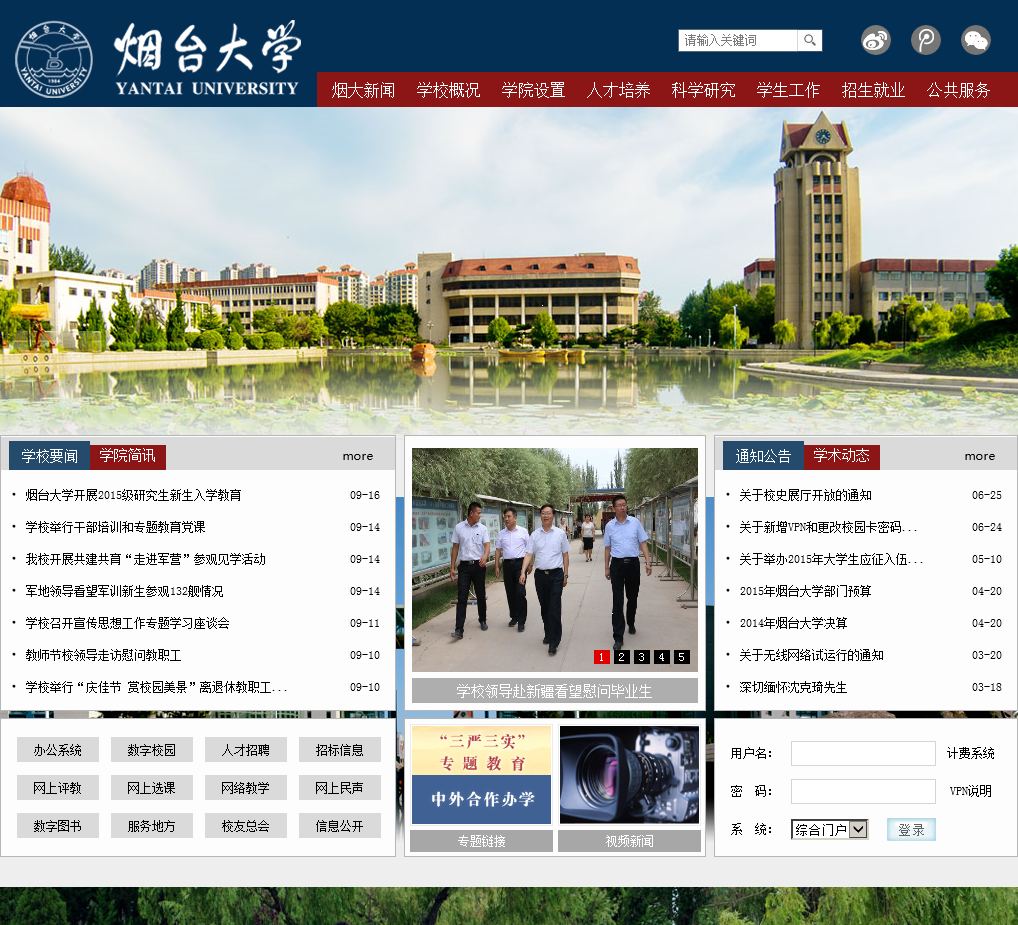Open the WeChat icon
The width and height of the screenshot is (1018, 925).
(x=976, y=40)
